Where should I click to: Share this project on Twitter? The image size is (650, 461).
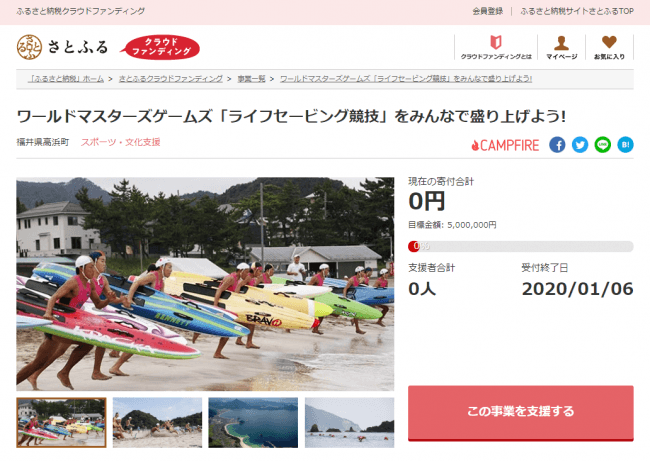pyautogui.click(x=580, y=145)
